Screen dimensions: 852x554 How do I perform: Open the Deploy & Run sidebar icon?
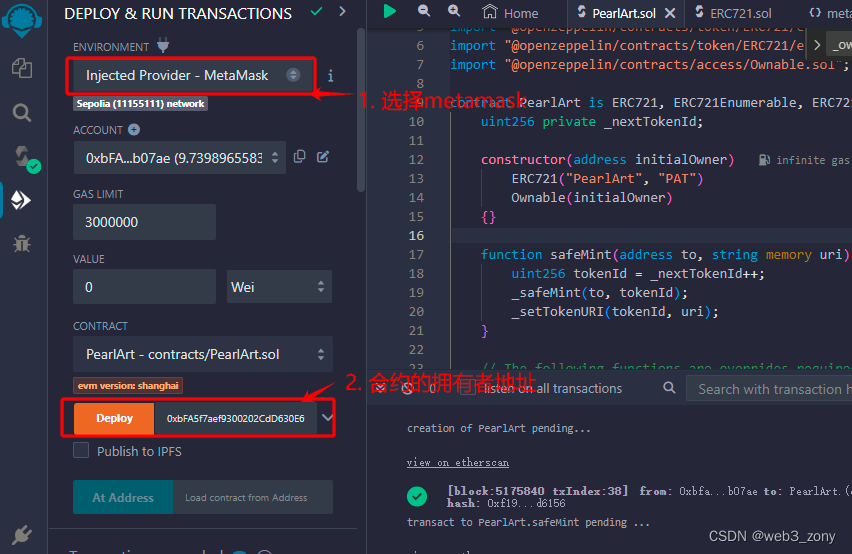coord(21,200)
